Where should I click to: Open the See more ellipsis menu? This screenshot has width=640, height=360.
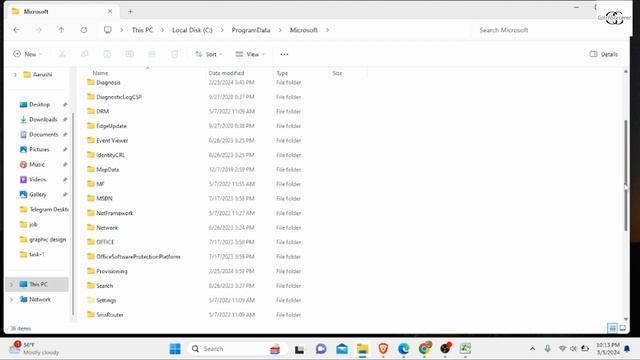[x=284, y=54]
